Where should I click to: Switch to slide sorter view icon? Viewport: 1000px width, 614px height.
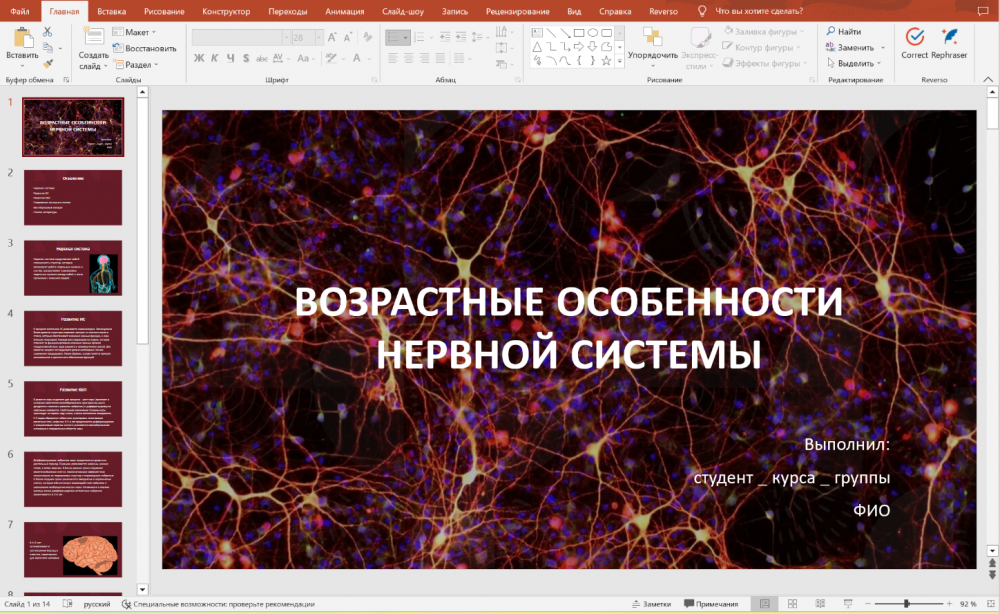tap(792, 604)
